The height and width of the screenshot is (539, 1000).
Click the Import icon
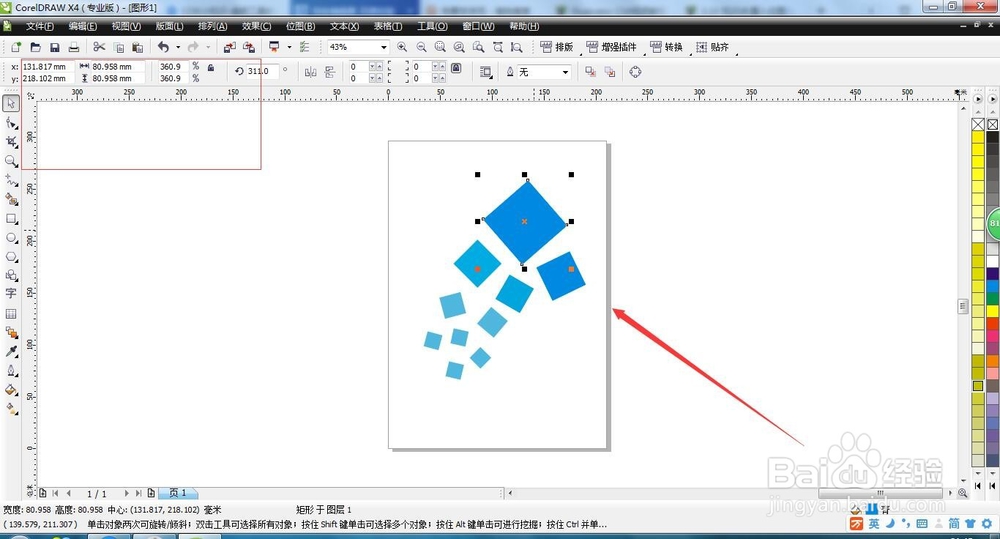click(x=230, y=47)
